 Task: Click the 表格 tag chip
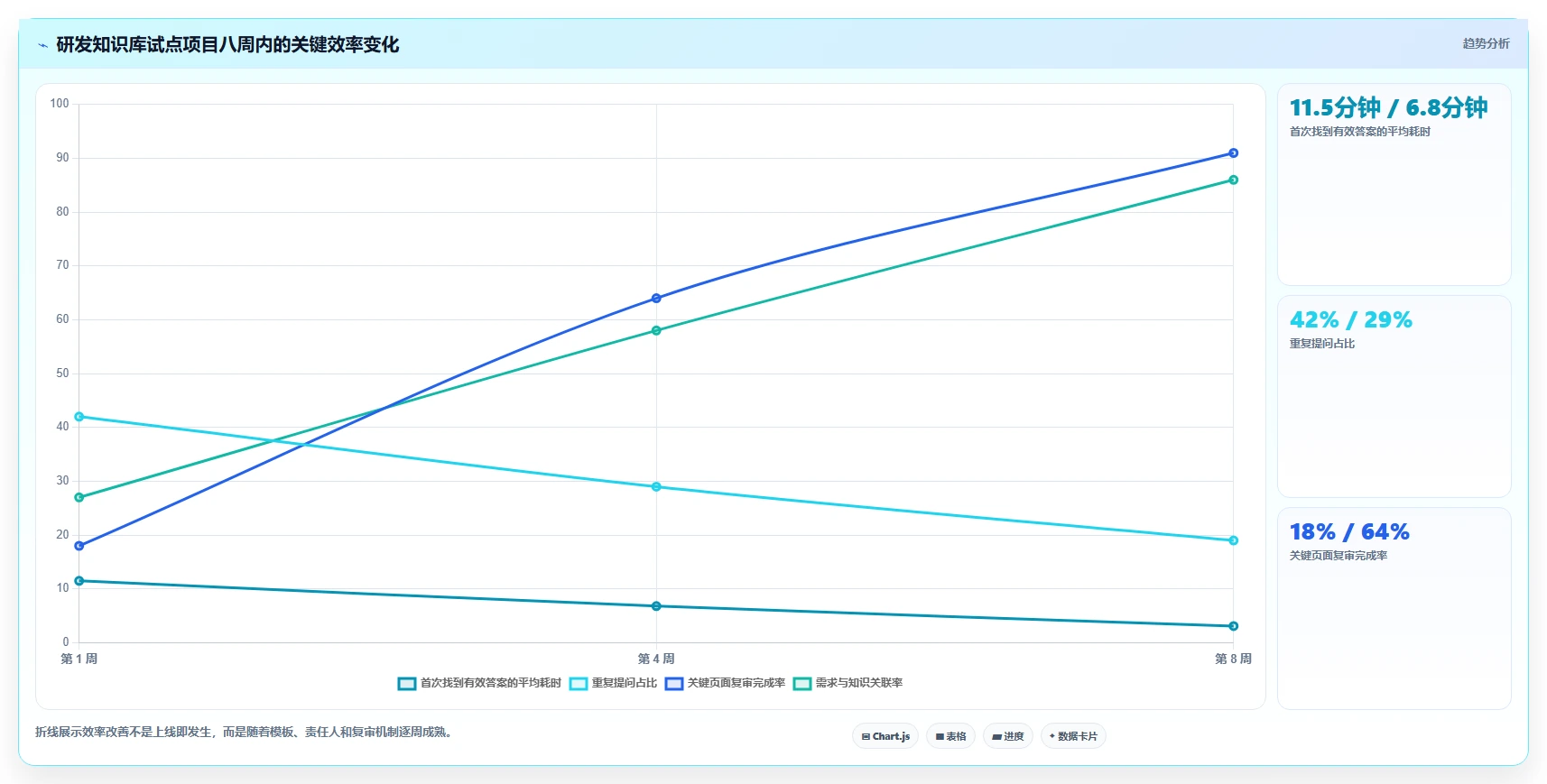click(950, 736)
